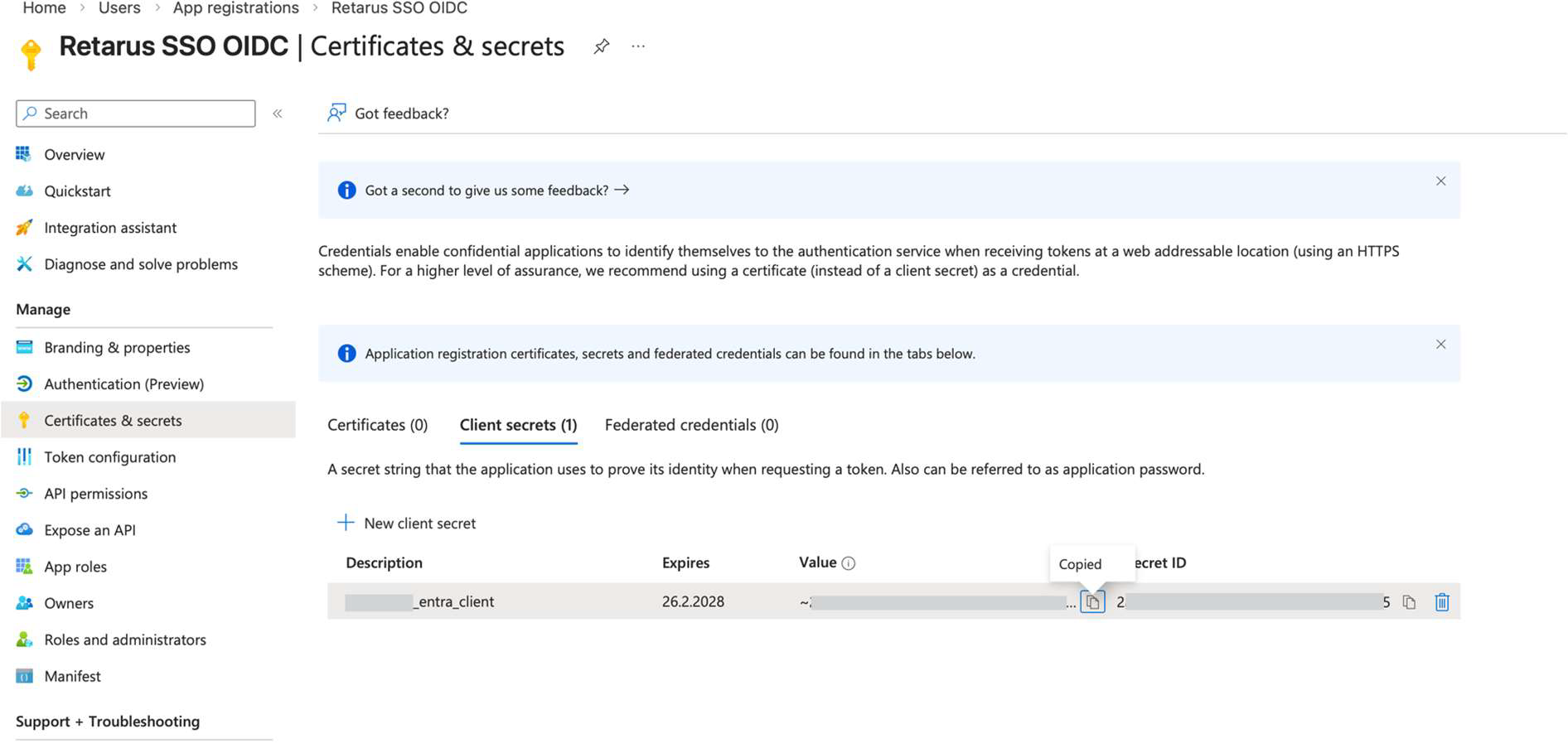1568x748 pixels.
Task: Close the application registration info banner
Action: pos(1440,345)
